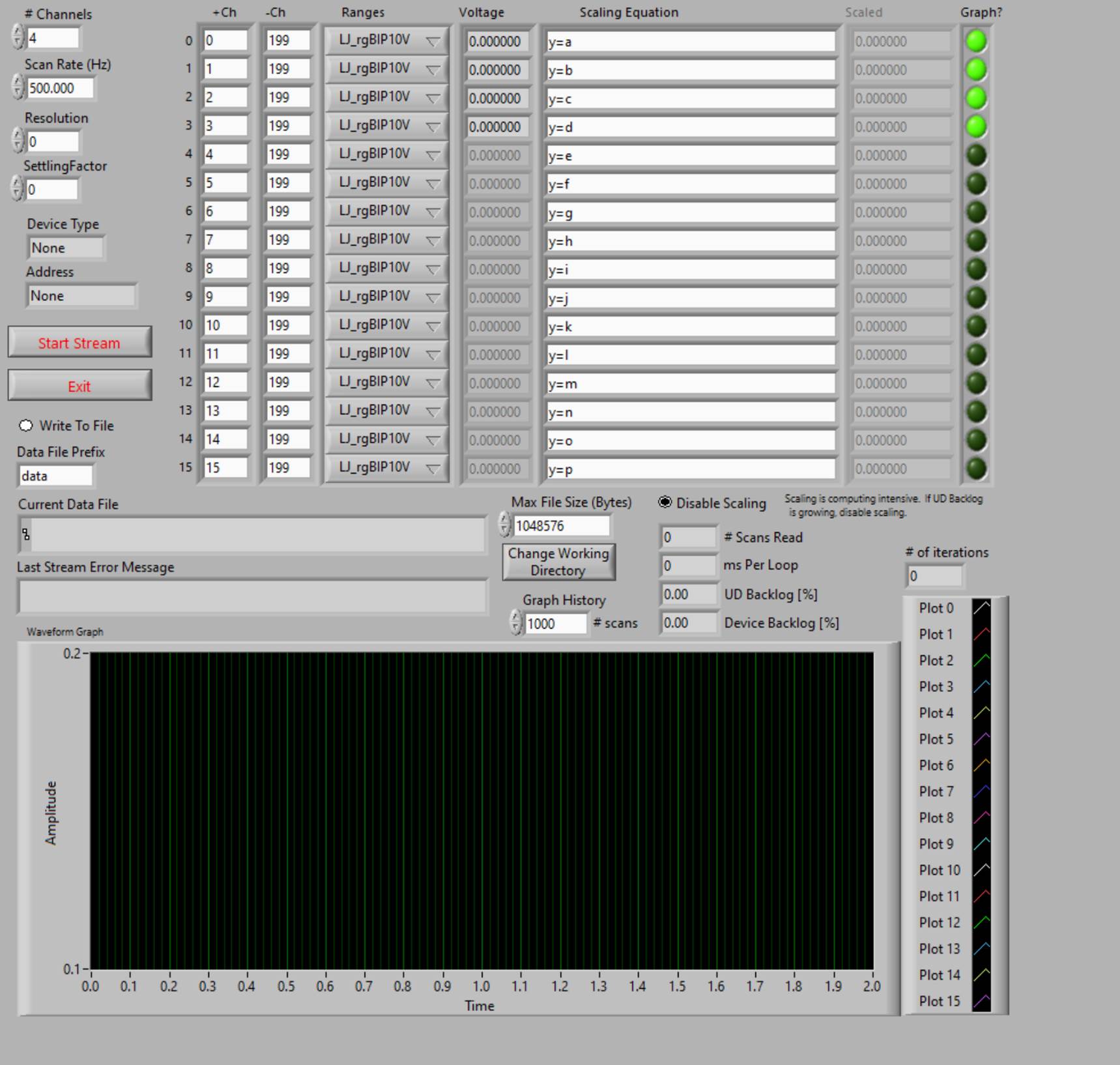Click the Plot 6 legend line icon
The image size is (1120, 1065).
(x=981, y=765)
